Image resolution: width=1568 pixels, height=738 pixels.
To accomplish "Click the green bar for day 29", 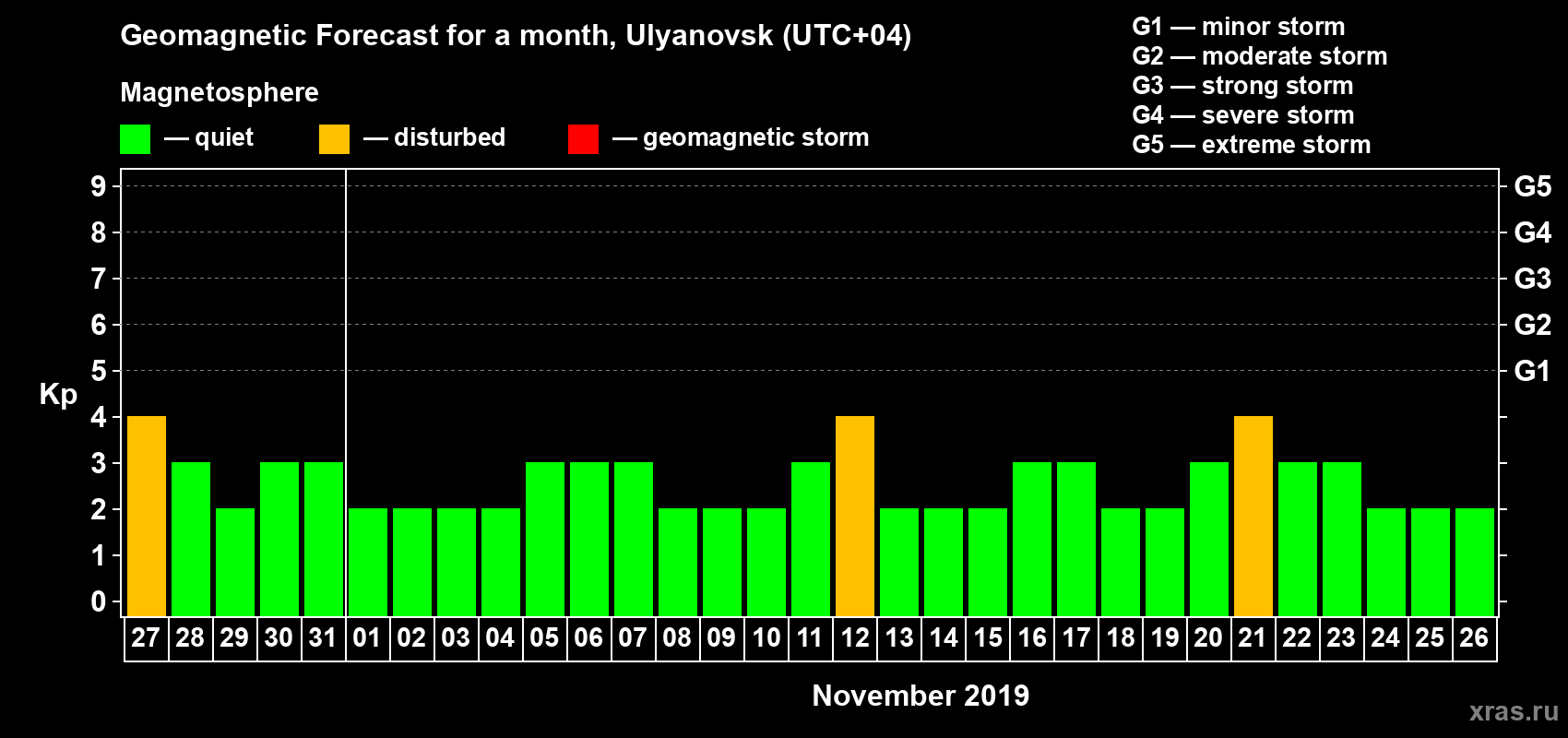I will (x=235, y=562).
